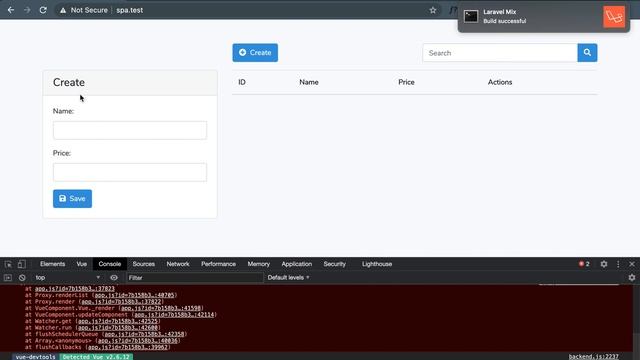Open the Network tab
640x360 pixels.
tap(178, 264)
